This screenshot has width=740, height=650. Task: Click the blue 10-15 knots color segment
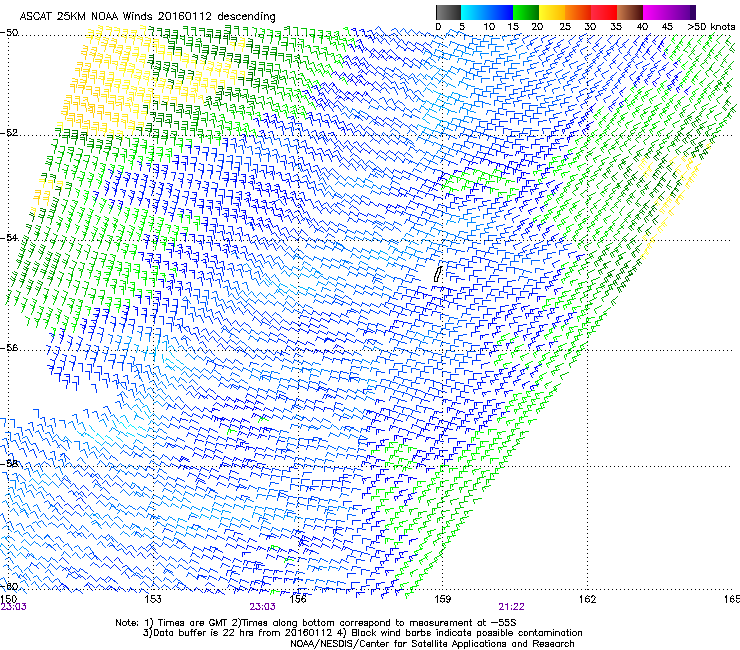pos(500,12)
